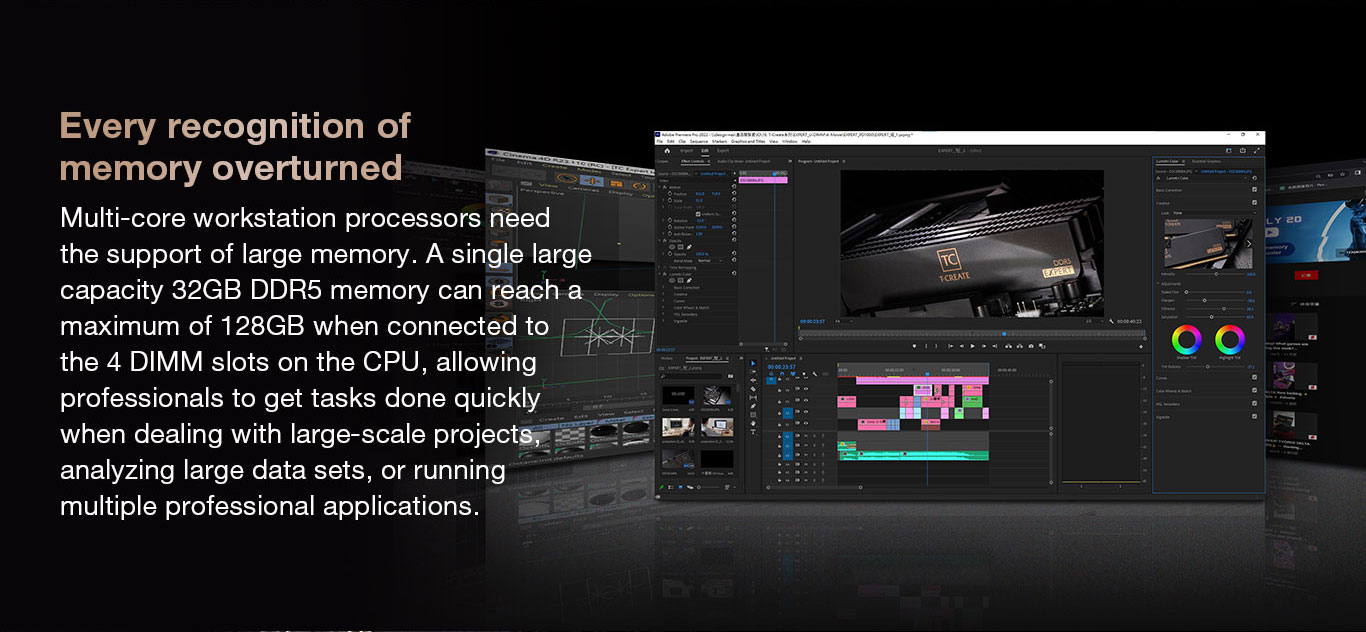
Task: Disable the Vignette section checkbox
Action: click(x=1255, y=416)
